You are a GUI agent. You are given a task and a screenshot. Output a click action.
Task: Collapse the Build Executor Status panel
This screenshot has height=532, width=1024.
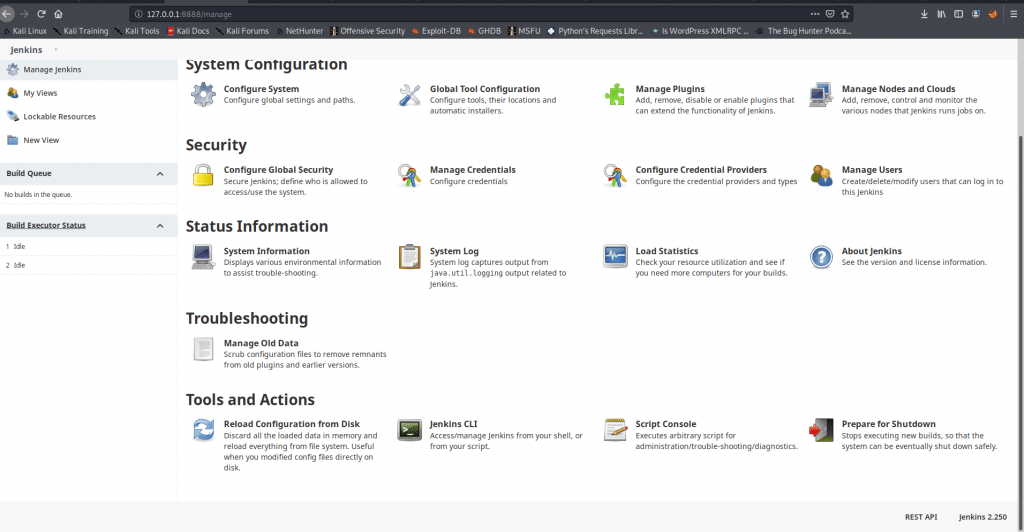160,226
